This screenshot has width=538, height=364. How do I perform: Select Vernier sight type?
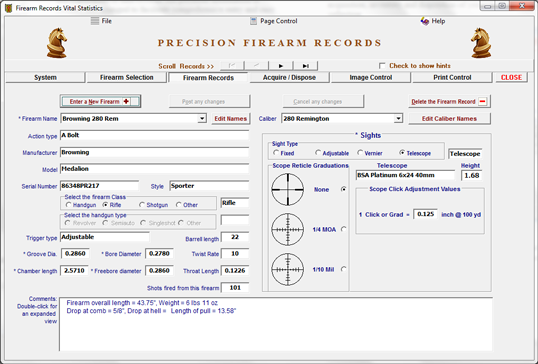pyautogui.click(x=360, y=153)
